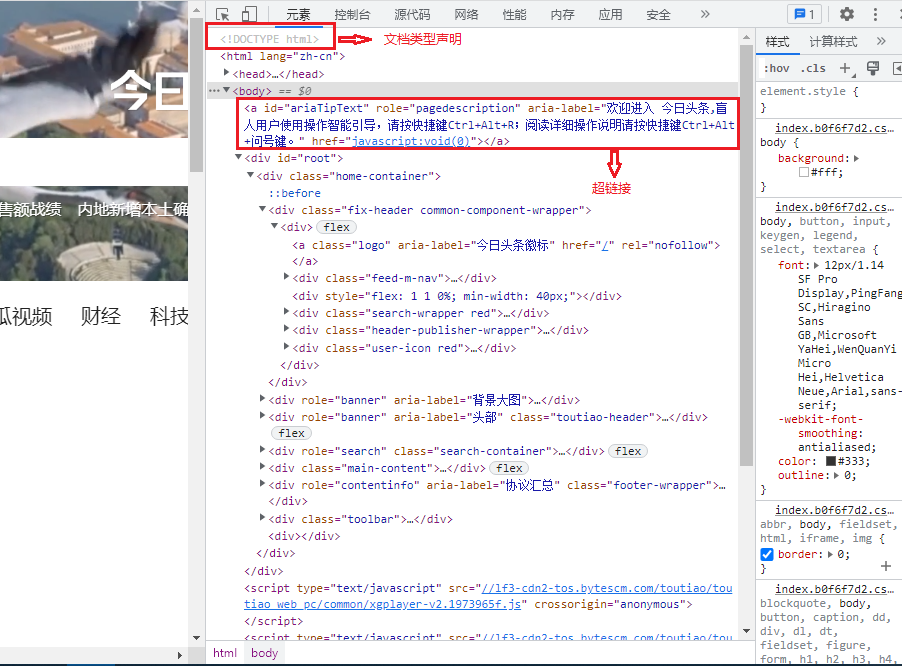Collapse the body element node

[x=227, y=90]
